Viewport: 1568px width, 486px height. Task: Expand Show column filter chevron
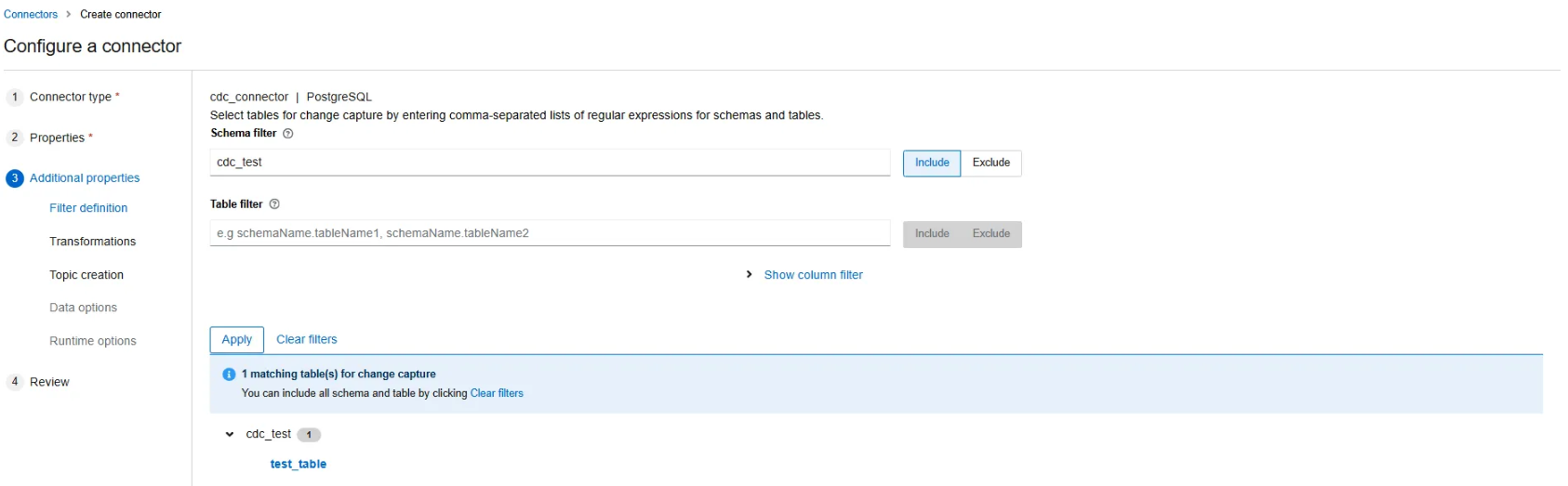tap(750, 275)
